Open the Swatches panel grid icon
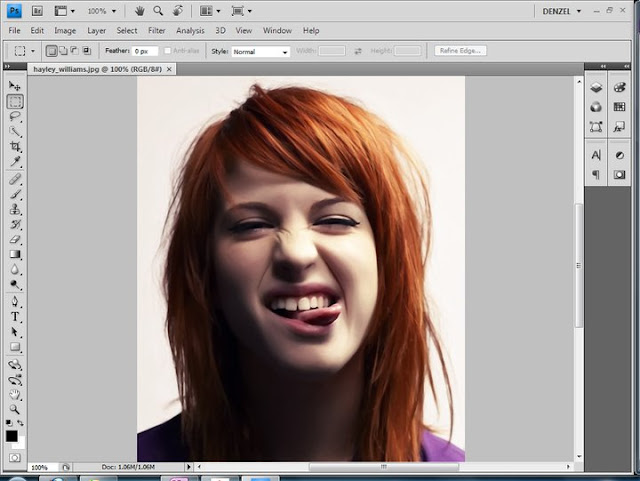The image size is (640, 481). tap(619, 107)
